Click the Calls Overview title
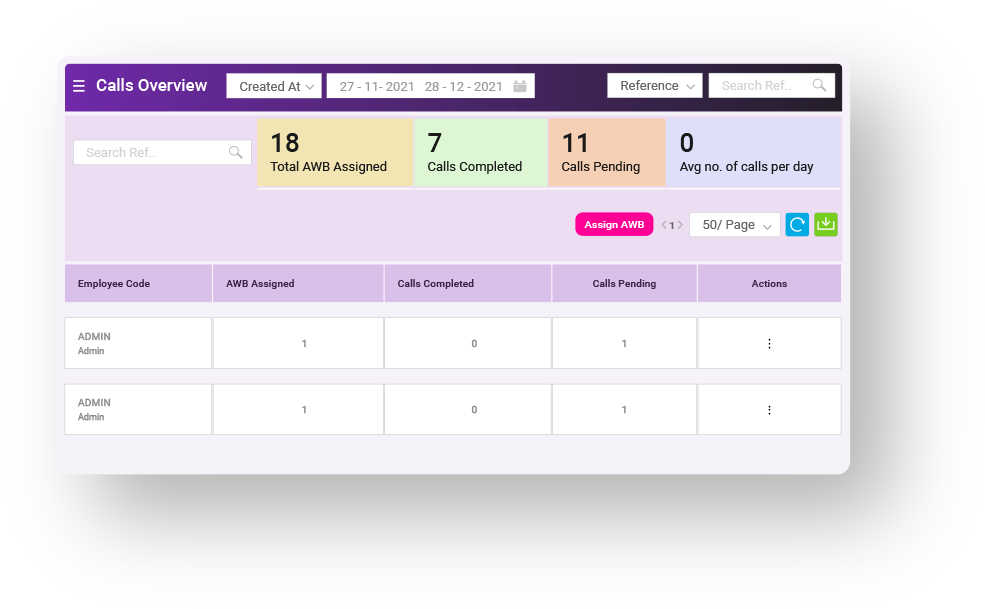This screenshot has width=985, height=609. point(151,85)
